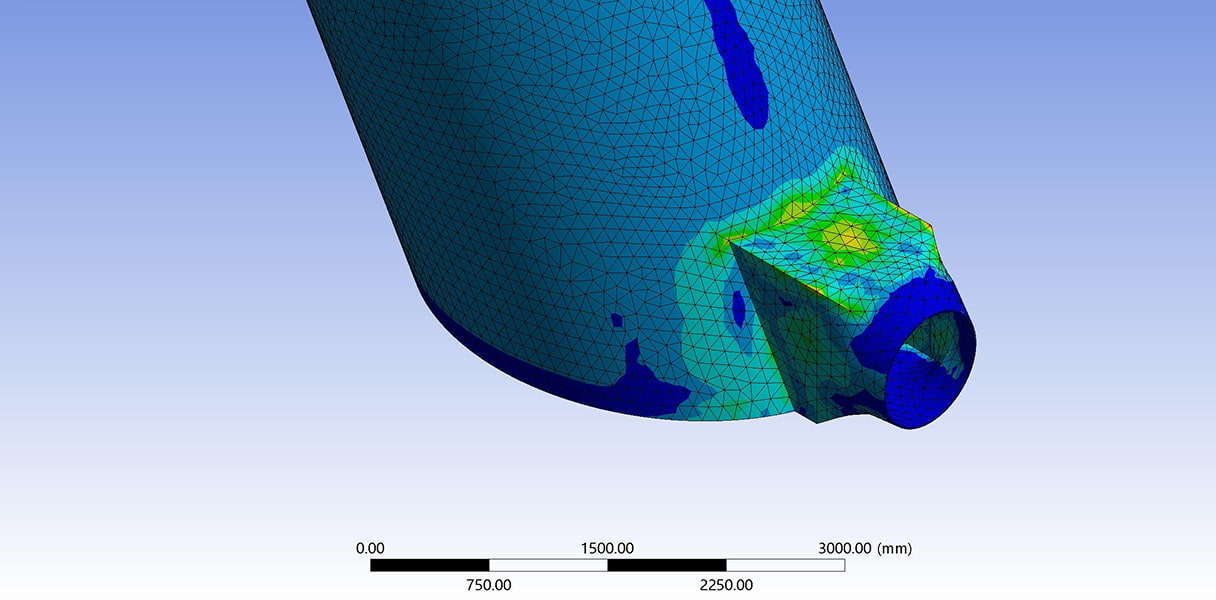Click the first black segment of the scale bar
The height and width of the screenshot is (600, 1216).
tap(429, 565)
